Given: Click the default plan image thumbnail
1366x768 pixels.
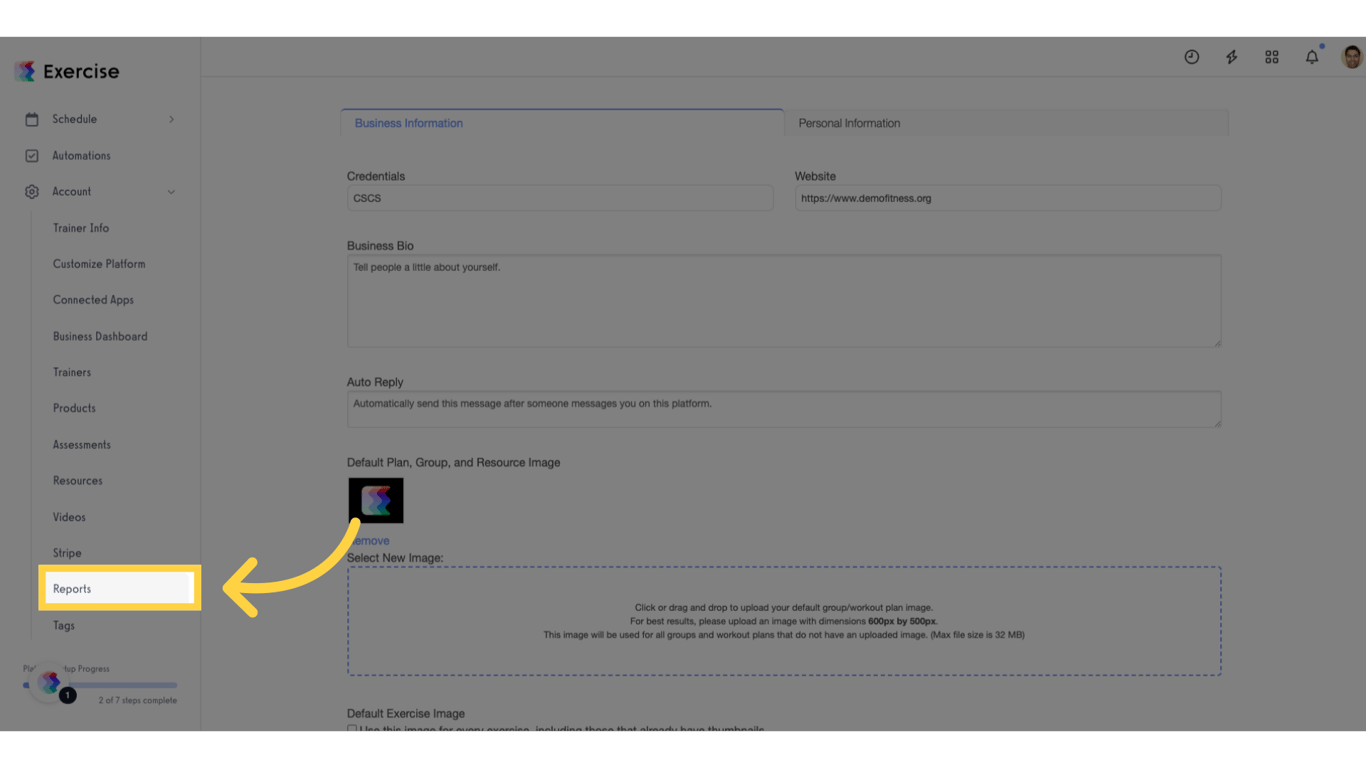Looking at the screenshot, I should [x=376, y=500].
